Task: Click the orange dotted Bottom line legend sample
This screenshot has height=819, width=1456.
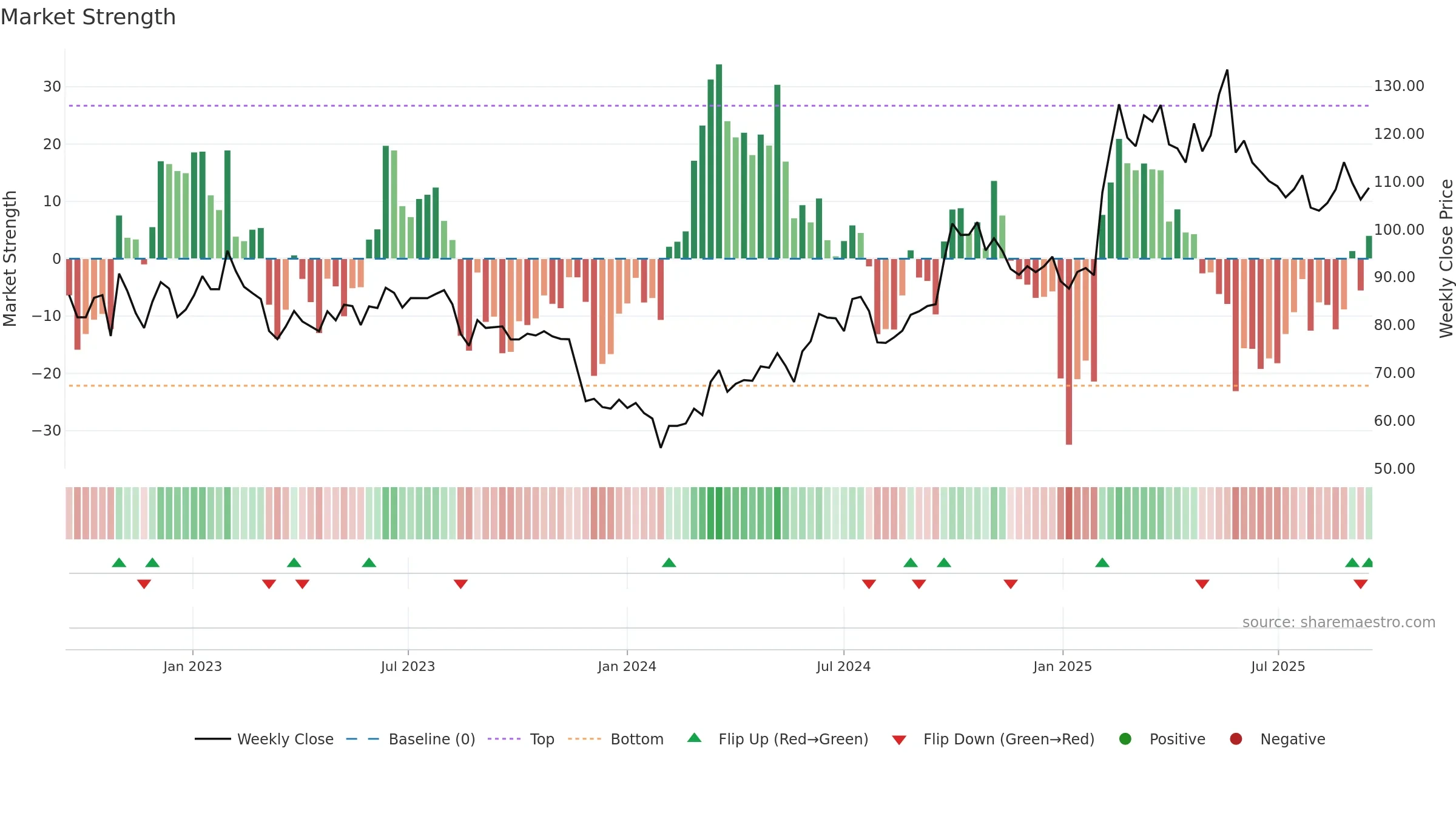Action: pos(584,739)
